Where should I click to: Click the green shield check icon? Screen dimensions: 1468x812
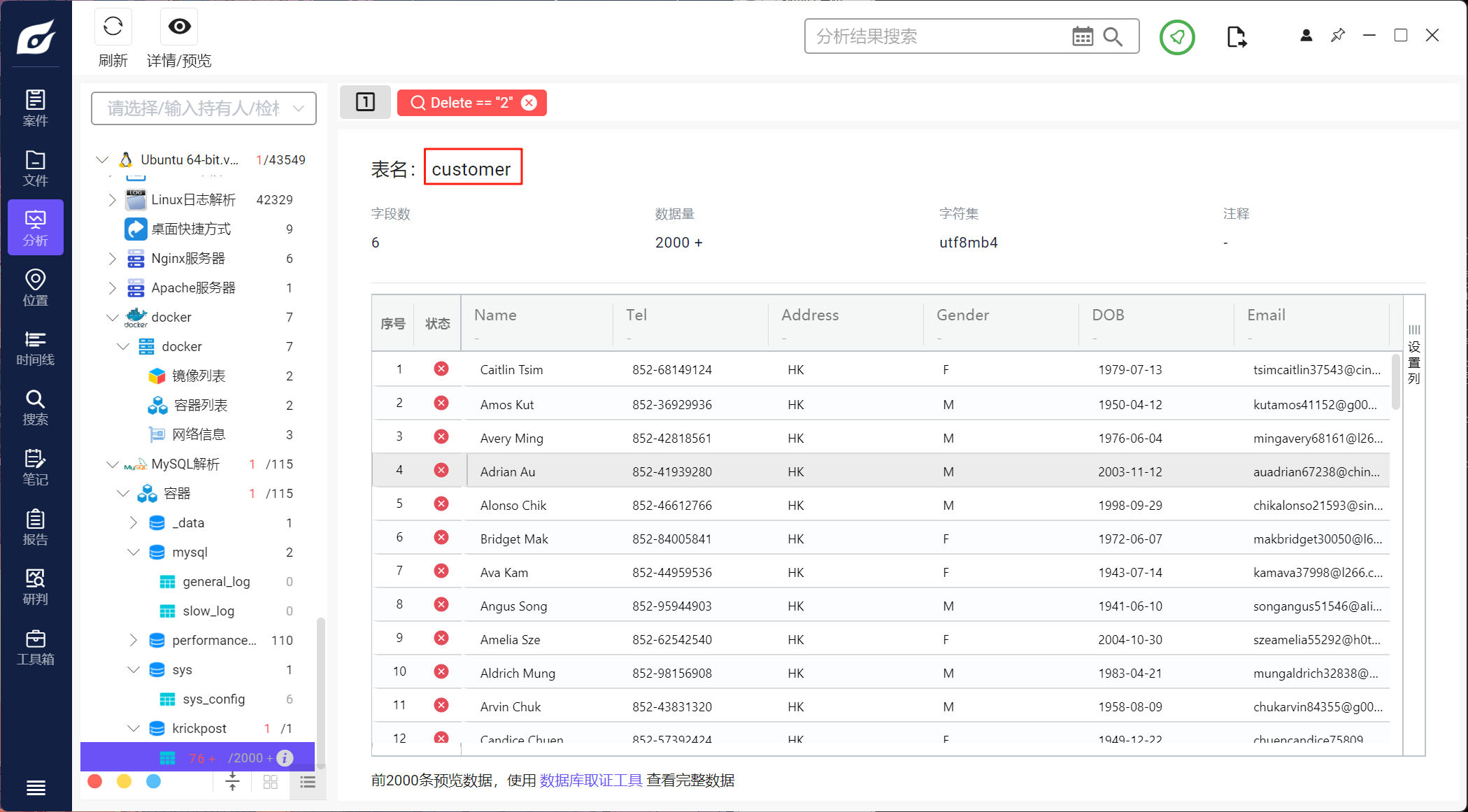tap(1177, 36)
